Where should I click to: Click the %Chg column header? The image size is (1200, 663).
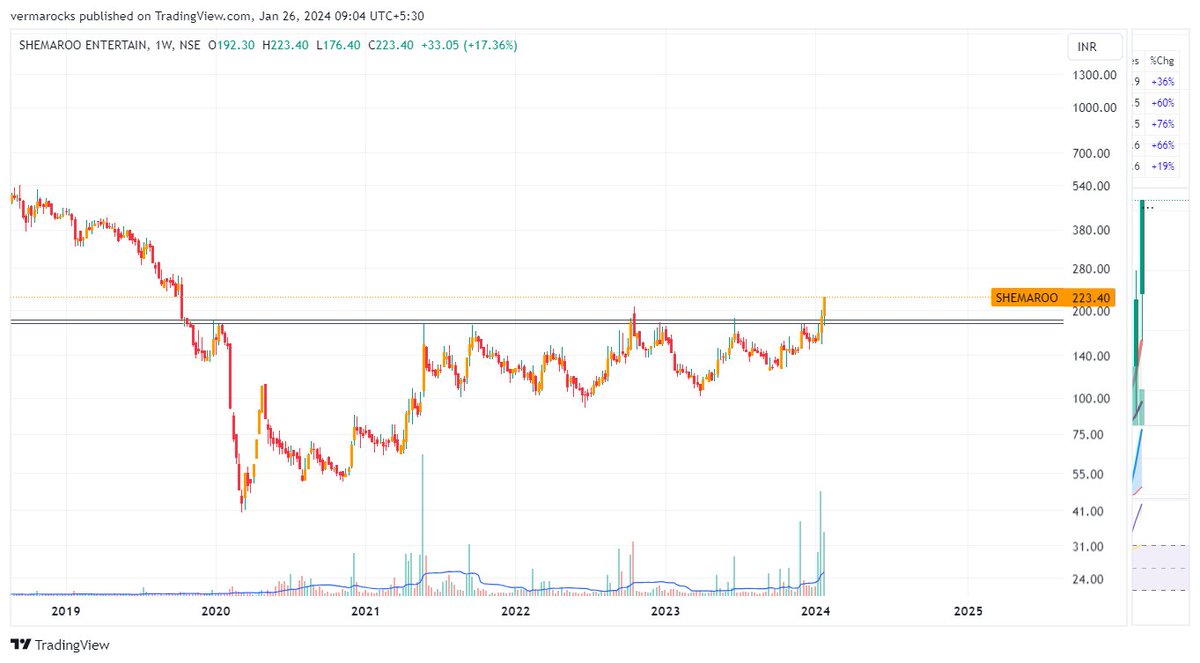[1162, 60]
